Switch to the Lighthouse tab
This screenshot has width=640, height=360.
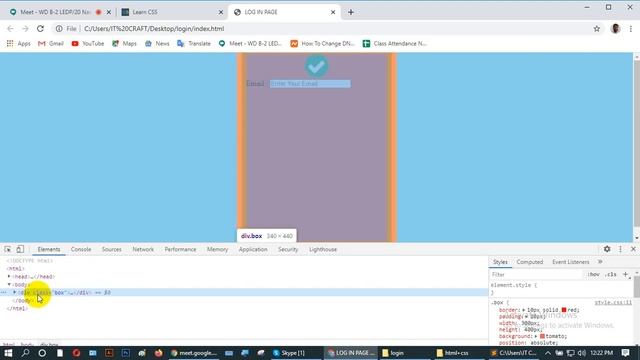[323, 249]
